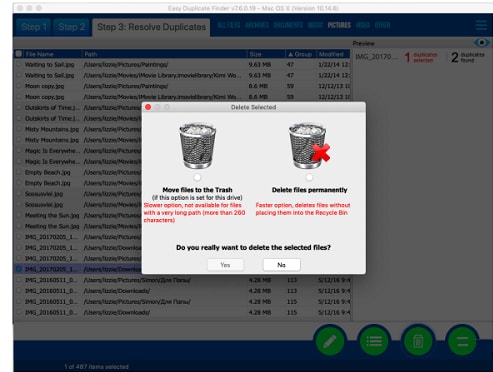
Task: Open the hamburger menu in top-right corner
Action: click(481, 25)
